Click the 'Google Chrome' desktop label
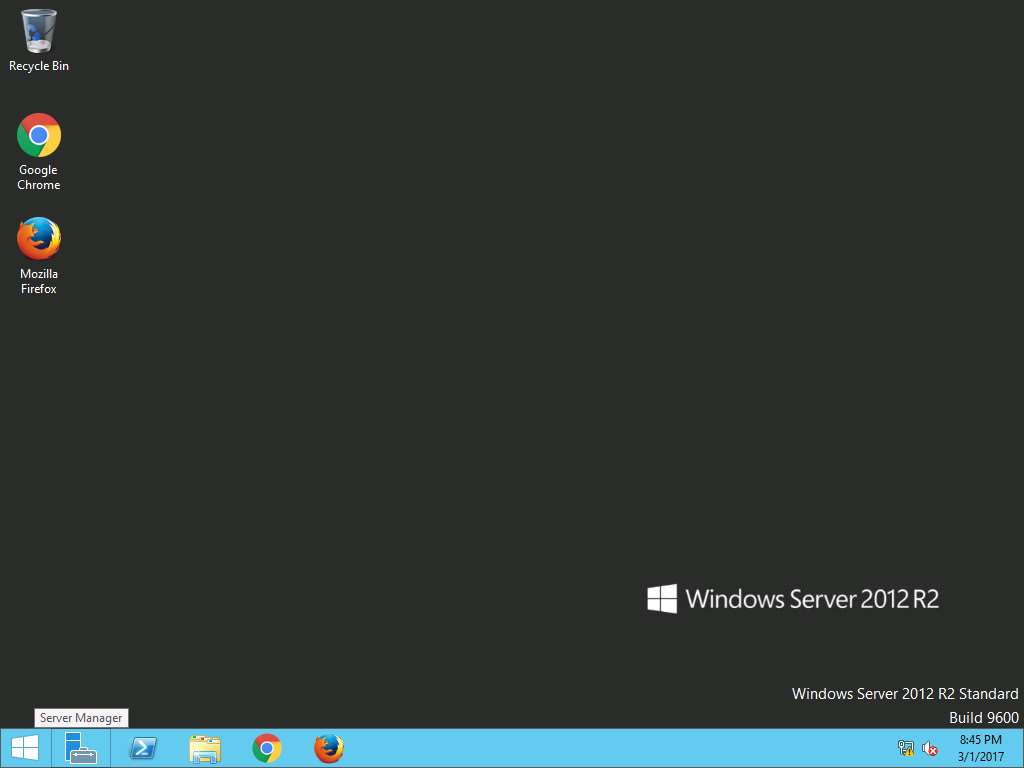This screenshot has height=768, width=1024. 39,177
